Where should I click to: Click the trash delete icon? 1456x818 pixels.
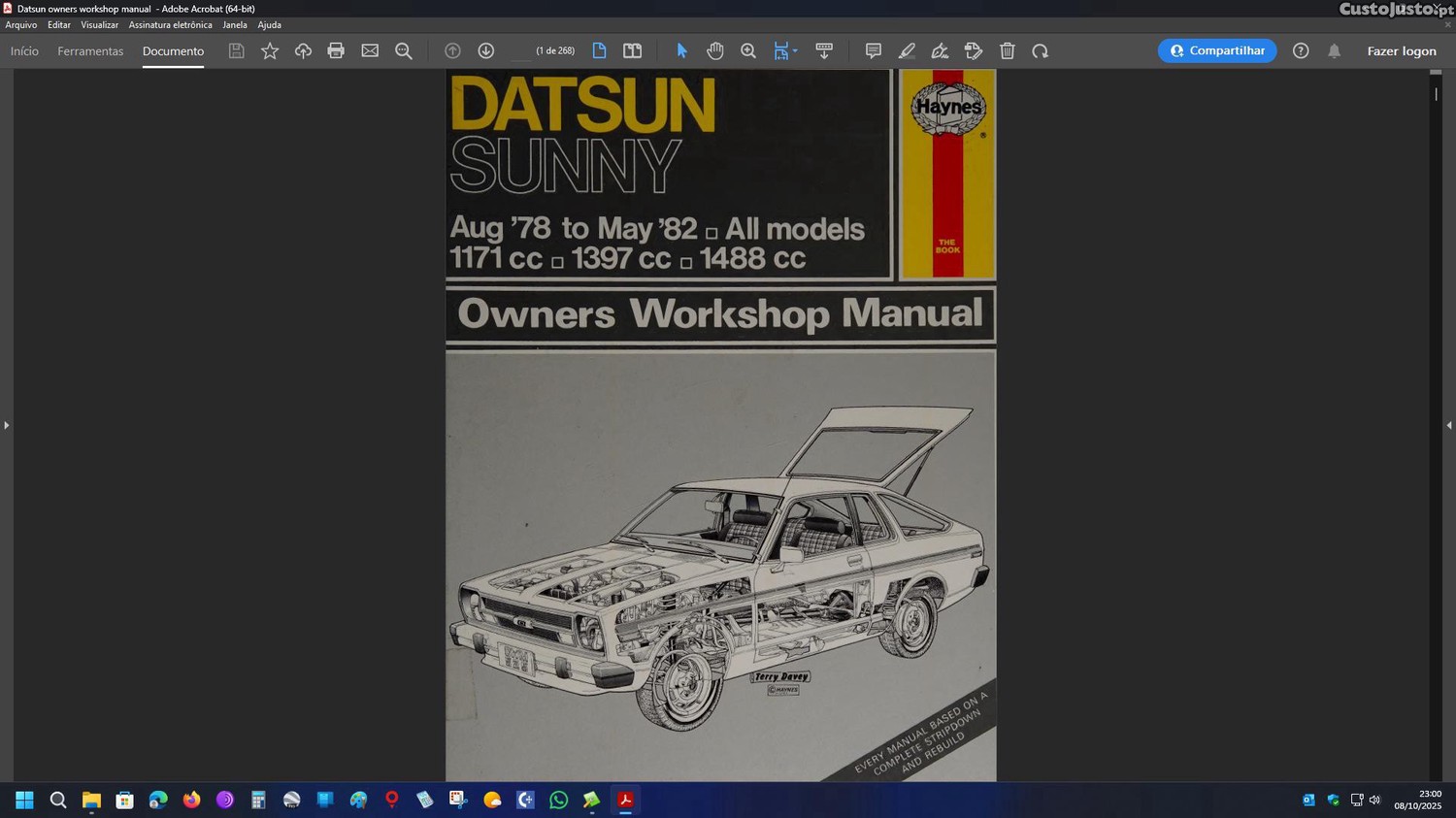pyautogui.click(x=1008, y=51)
